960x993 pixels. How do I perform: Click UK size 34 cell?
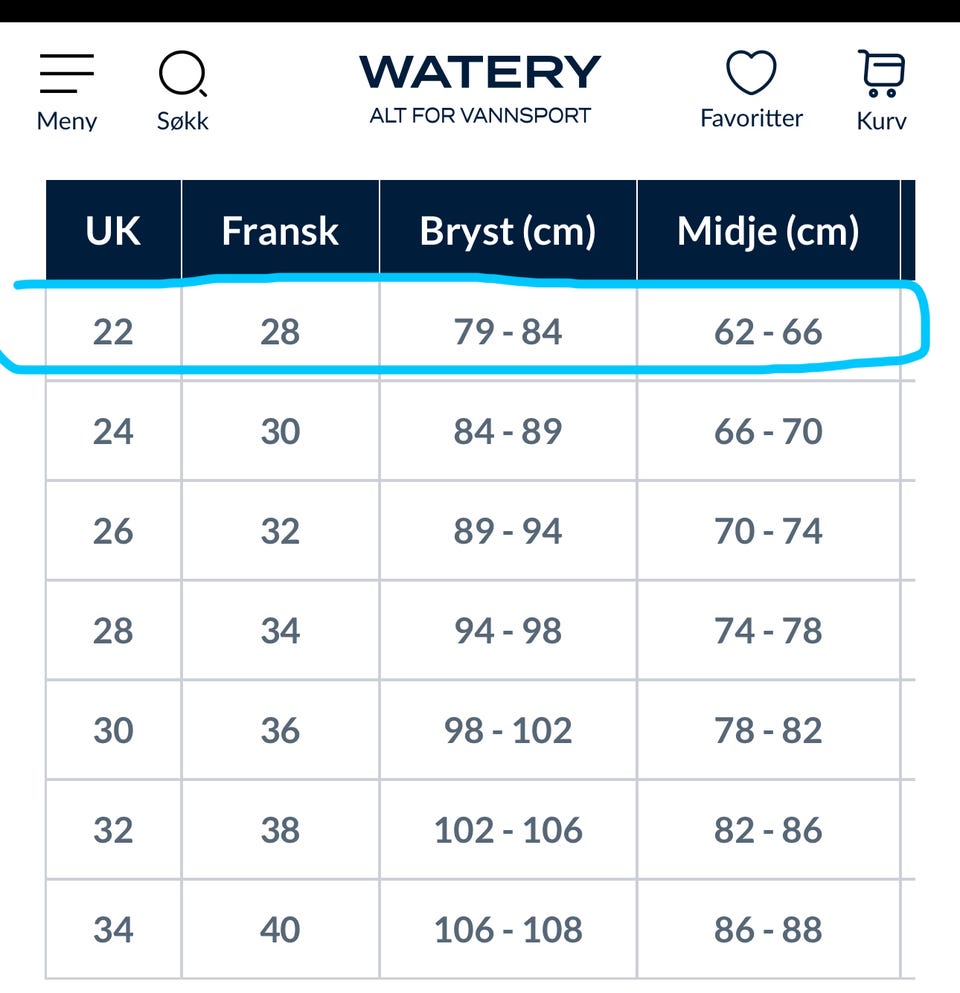point(113,930)
